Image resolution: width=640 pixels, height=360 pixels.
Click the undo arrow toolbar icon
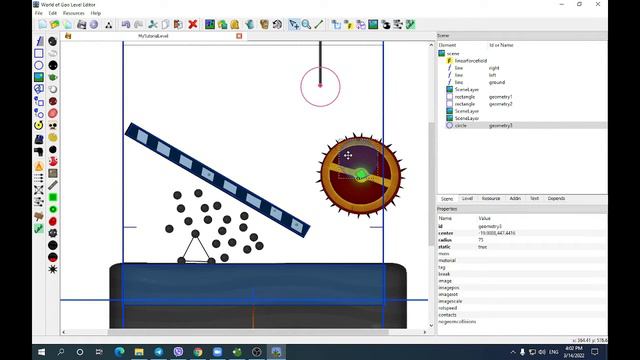[x=126, y=24]
